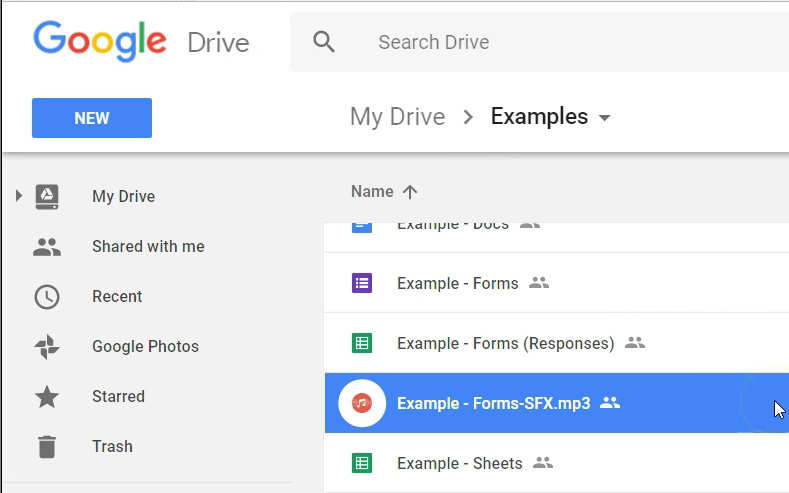789x493 pixels.
Task: Go to My Drive in the breadcrumb
Action: pos(398,117)
